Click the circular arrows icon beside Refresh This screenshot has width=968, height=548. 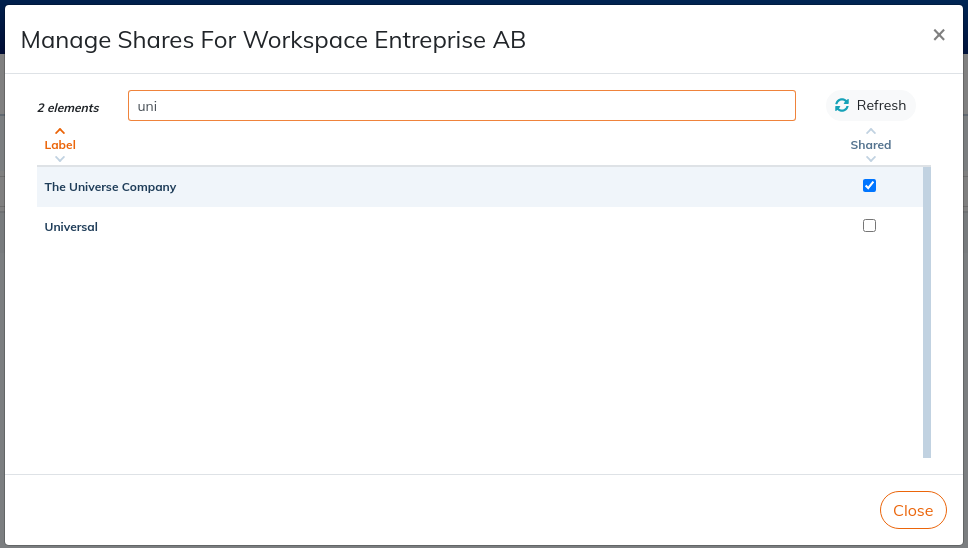coord(842,106)
